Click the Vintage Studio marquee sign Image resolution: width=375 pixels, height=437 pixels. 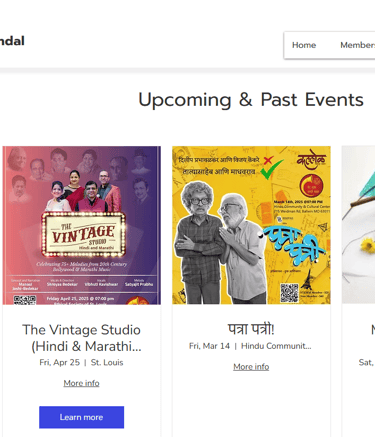84,235
